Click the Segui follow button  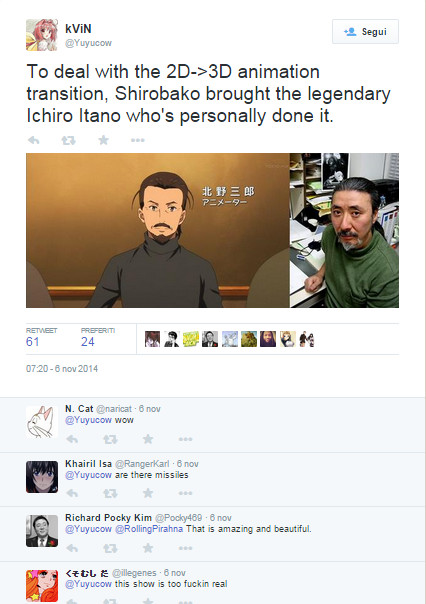point(365,32)
